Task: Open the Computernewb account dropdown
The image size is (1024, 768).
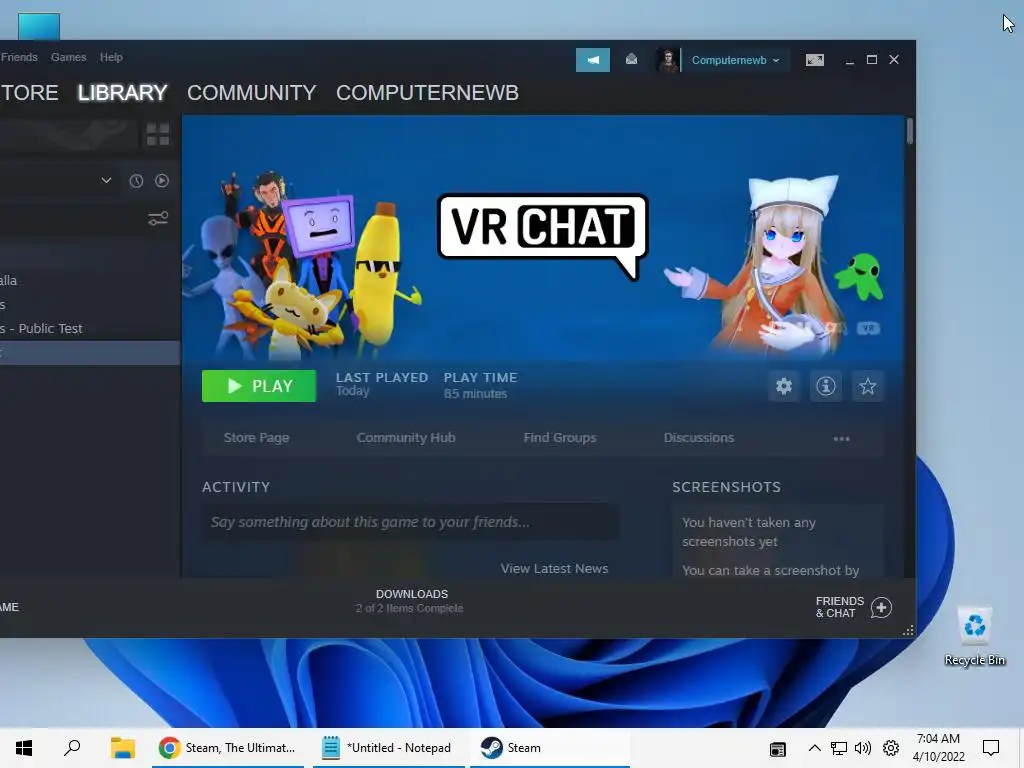Action: (x=735, y=60)
